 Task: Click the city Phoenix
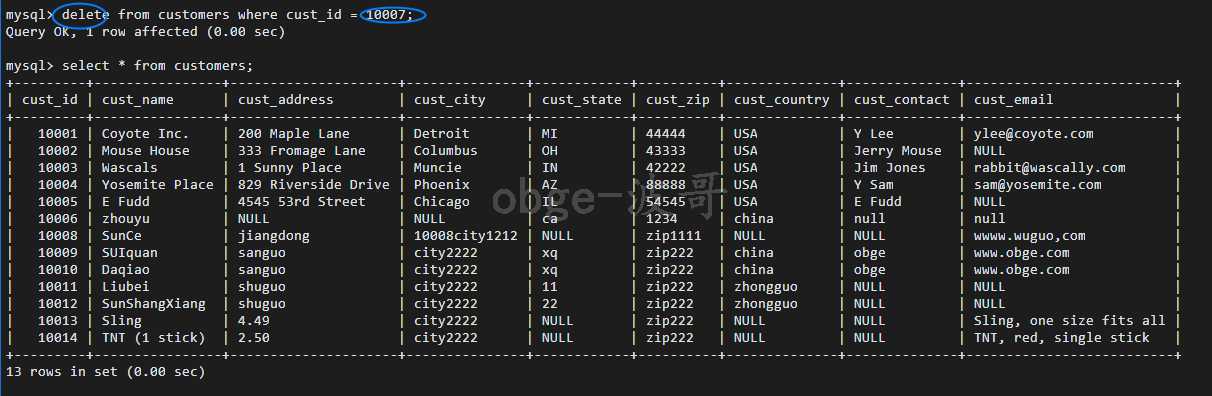point(442,185)
